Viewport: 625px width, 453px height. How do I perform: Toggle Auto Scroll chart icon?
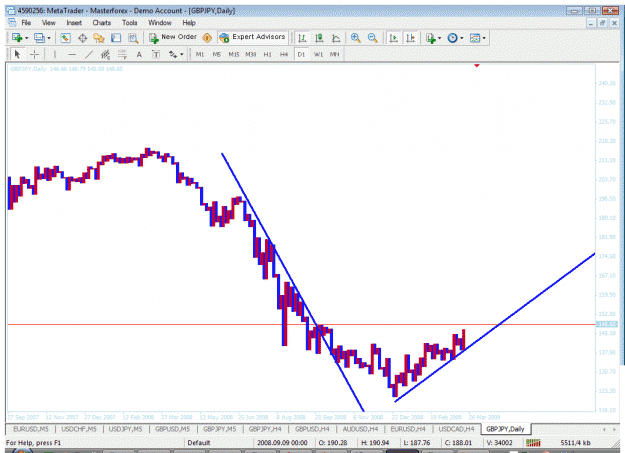[x=393, y=38]
